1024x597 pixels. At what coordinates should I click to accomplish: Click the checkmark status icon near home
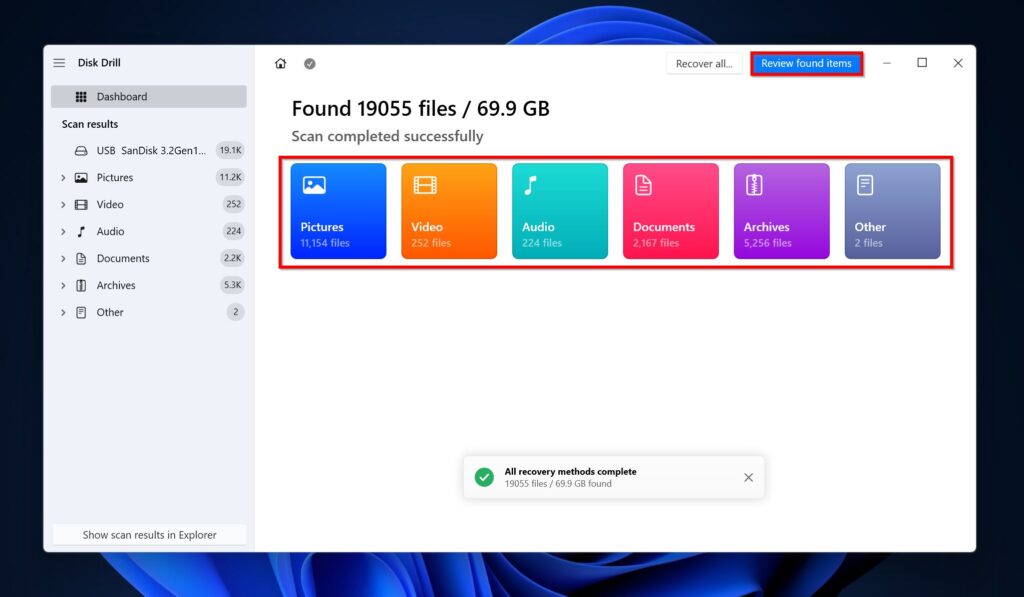coord(309,62)
